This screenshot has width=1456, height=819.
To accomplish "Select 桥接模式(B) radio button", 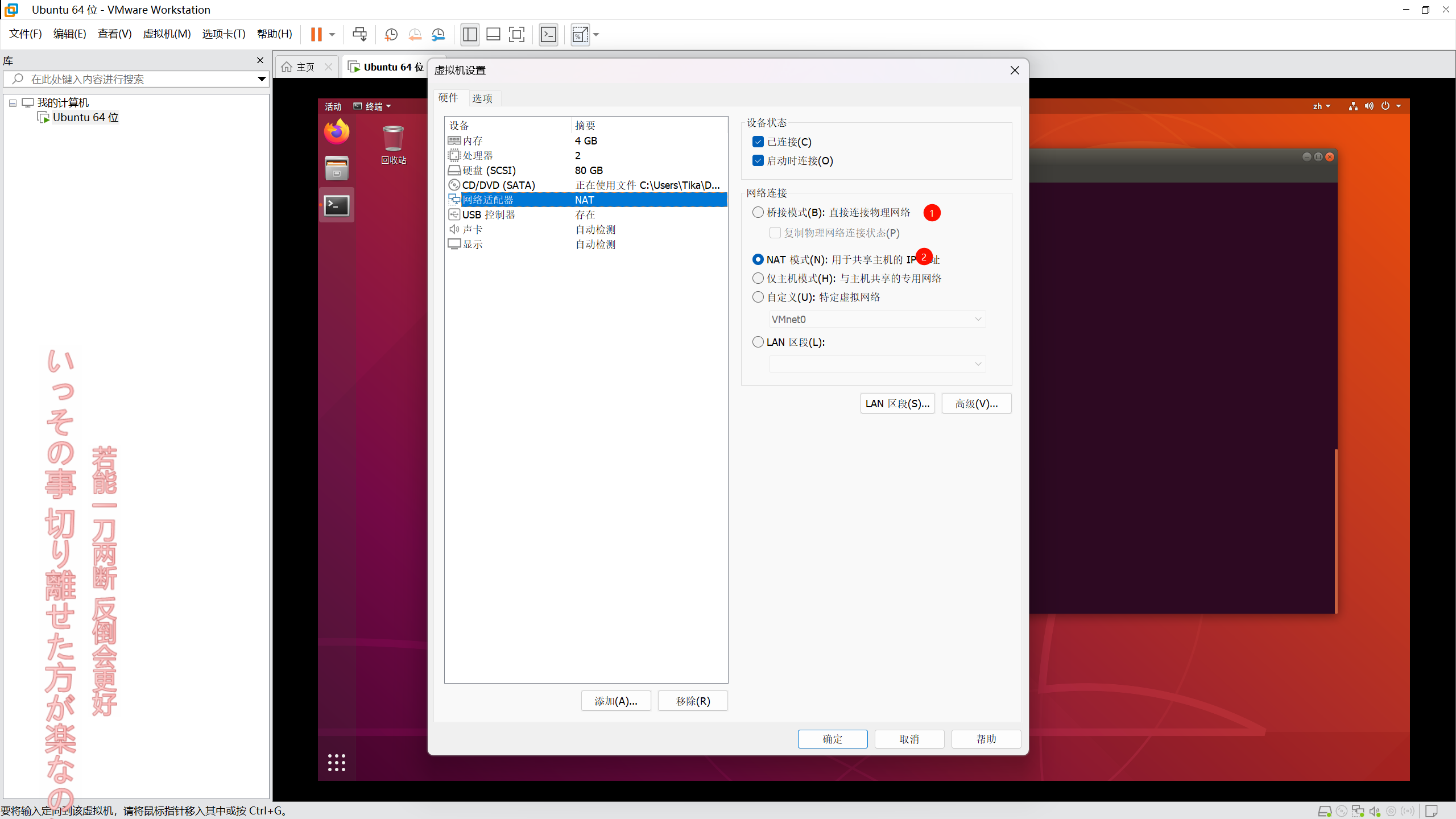I will click(x=758, y=212).
